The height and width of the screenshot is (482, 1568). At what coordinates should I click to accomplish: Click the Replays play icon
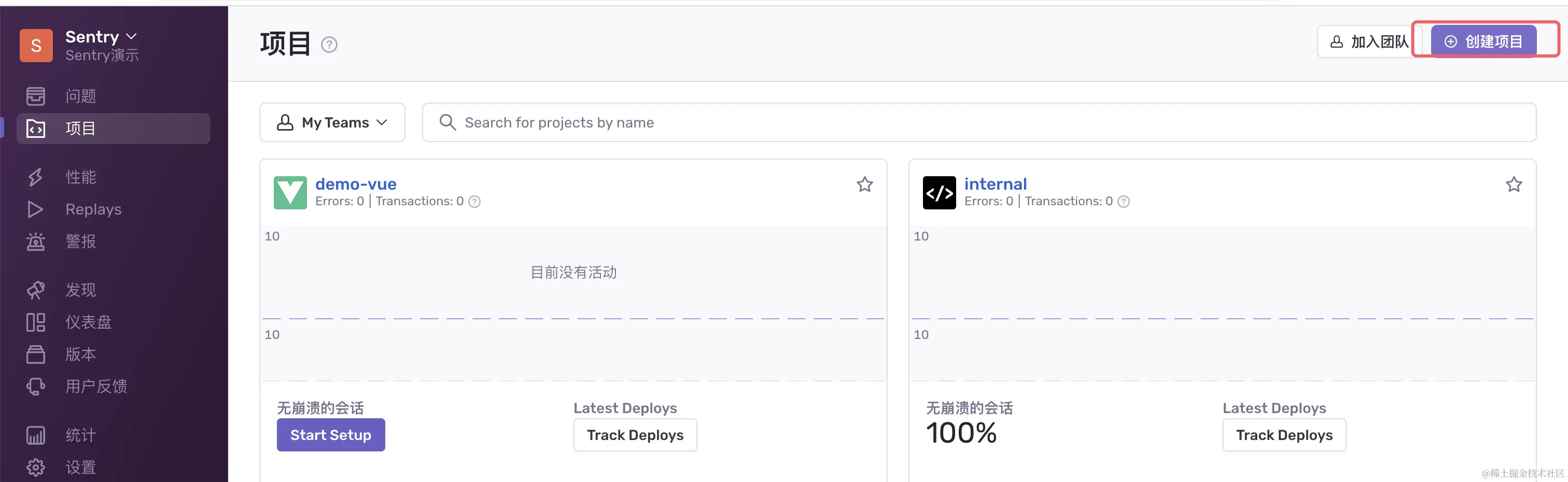35,209
